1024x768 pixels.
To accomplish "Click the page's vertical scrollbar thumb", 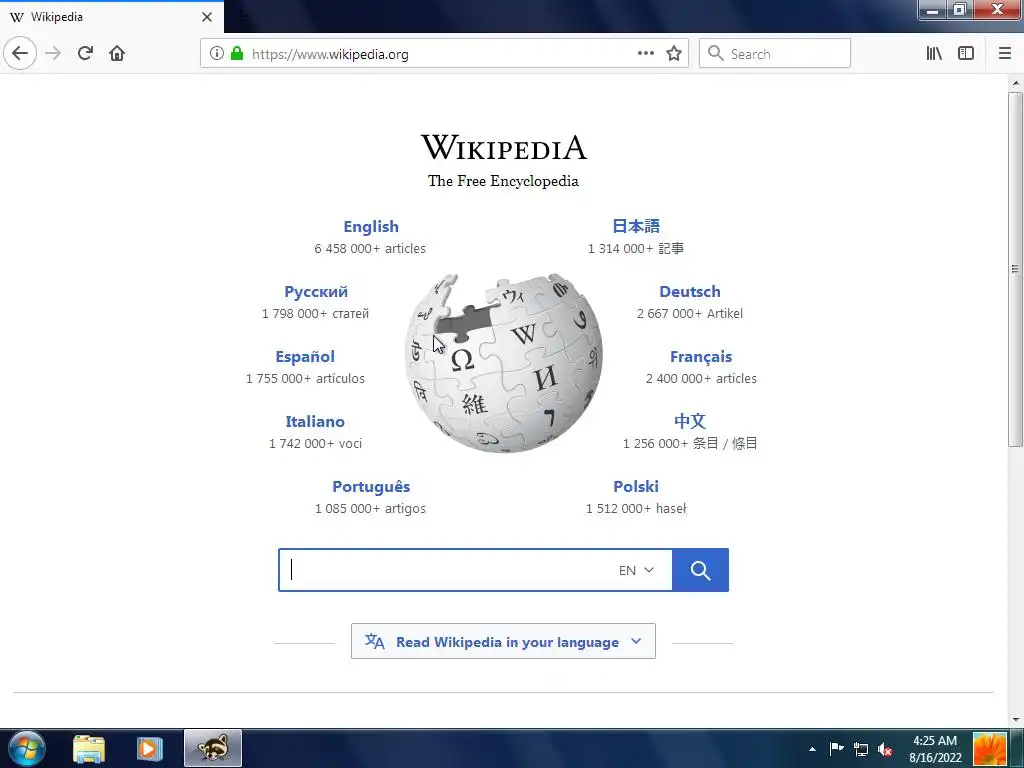I will pos(1016,269).
